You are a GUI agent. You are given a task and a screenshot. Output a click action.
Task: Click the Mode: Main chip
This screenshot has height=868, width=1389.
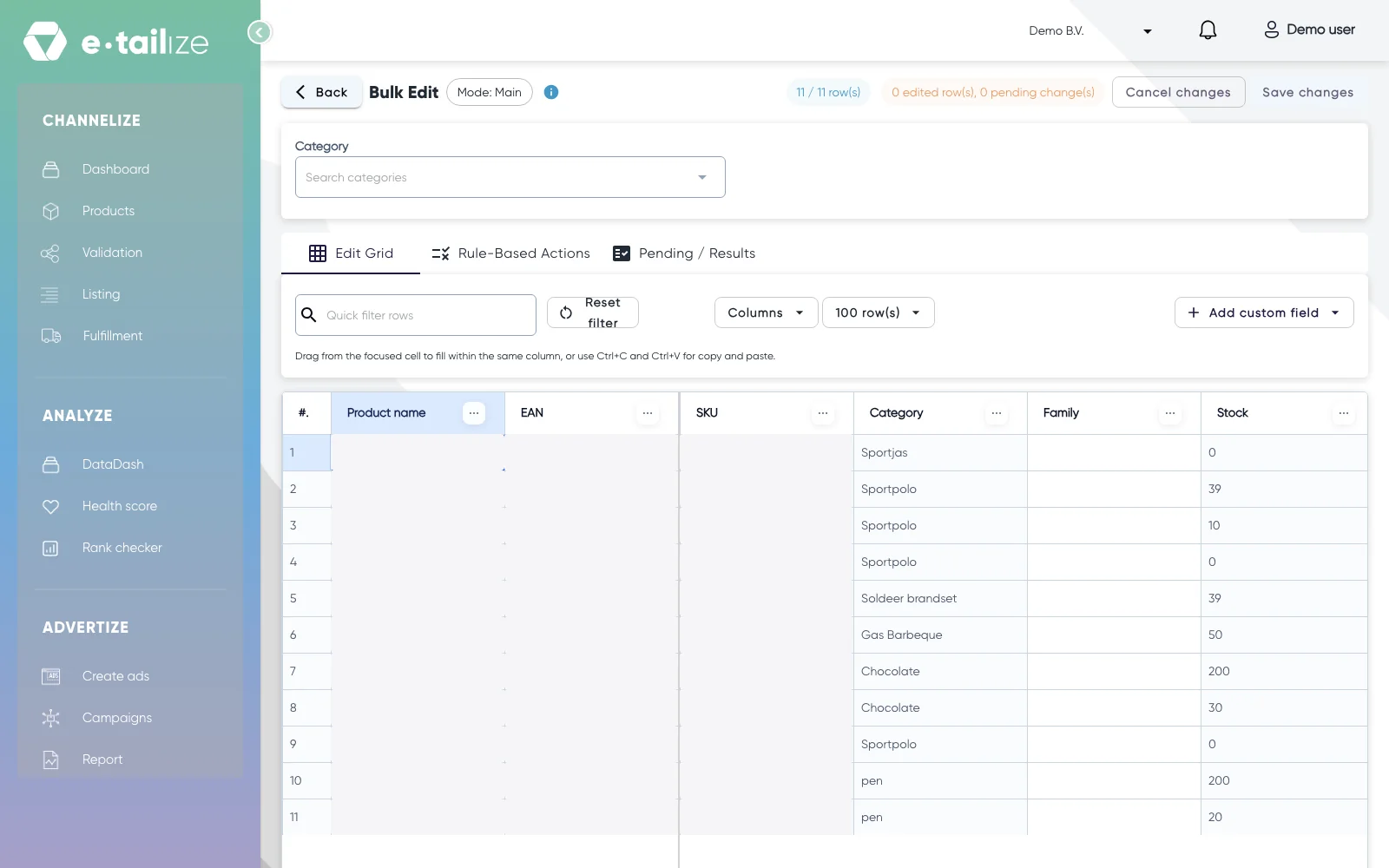(x=490, y=92)
